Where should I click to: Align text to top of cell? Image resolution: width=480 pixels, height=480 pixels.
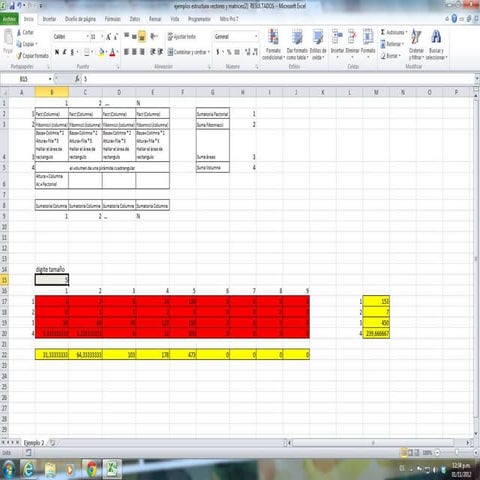pyautogui.click(x=127, y=36)
